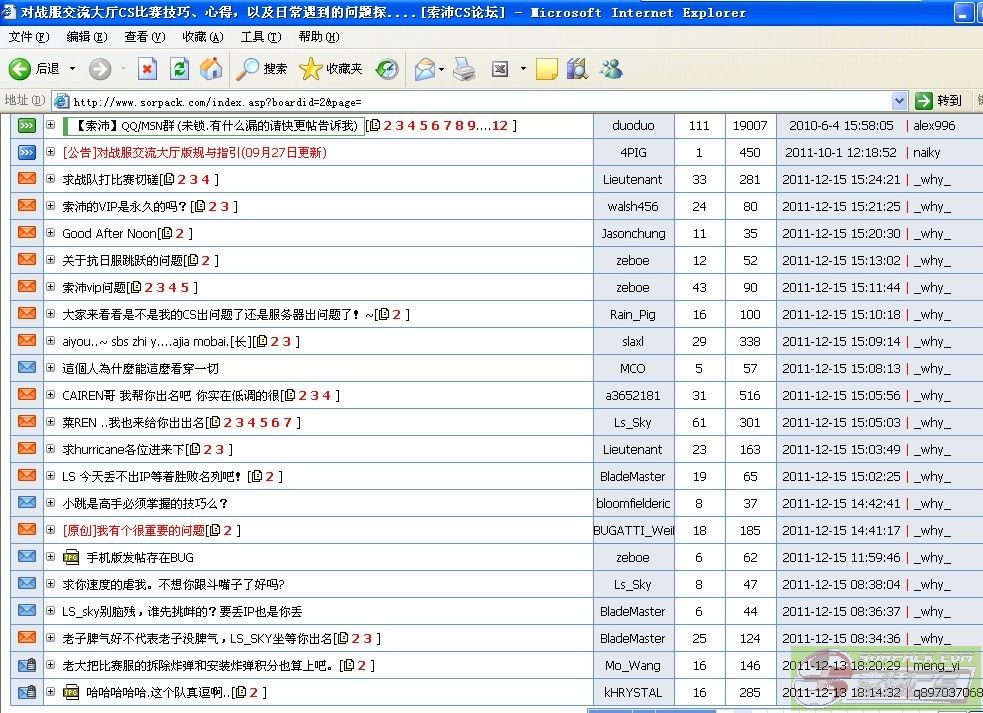Open the address bar URL dropdown

pyautogui.click(x=898, y=101)
